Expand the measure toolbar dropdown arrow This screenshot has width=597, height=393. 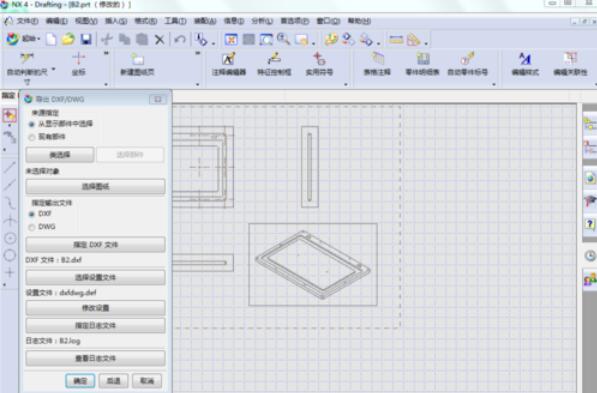(426, 43)
